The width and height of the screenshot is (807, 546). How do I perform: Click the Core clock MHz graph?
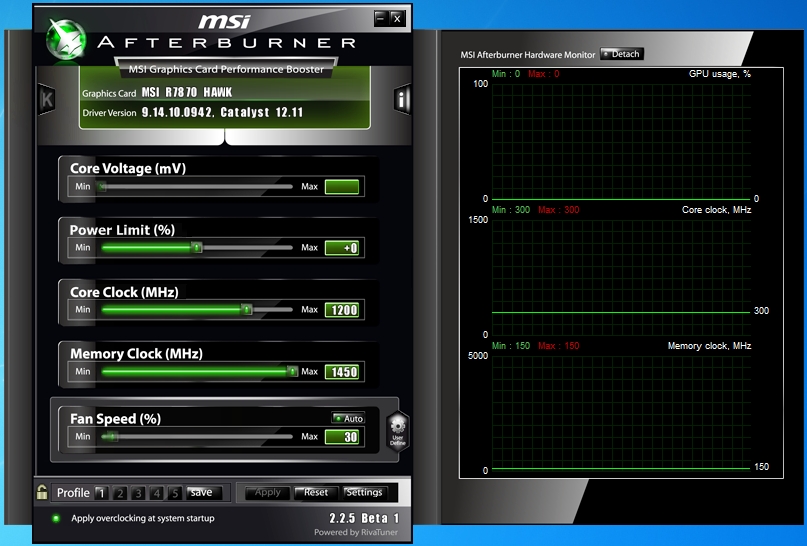[621, 278]
